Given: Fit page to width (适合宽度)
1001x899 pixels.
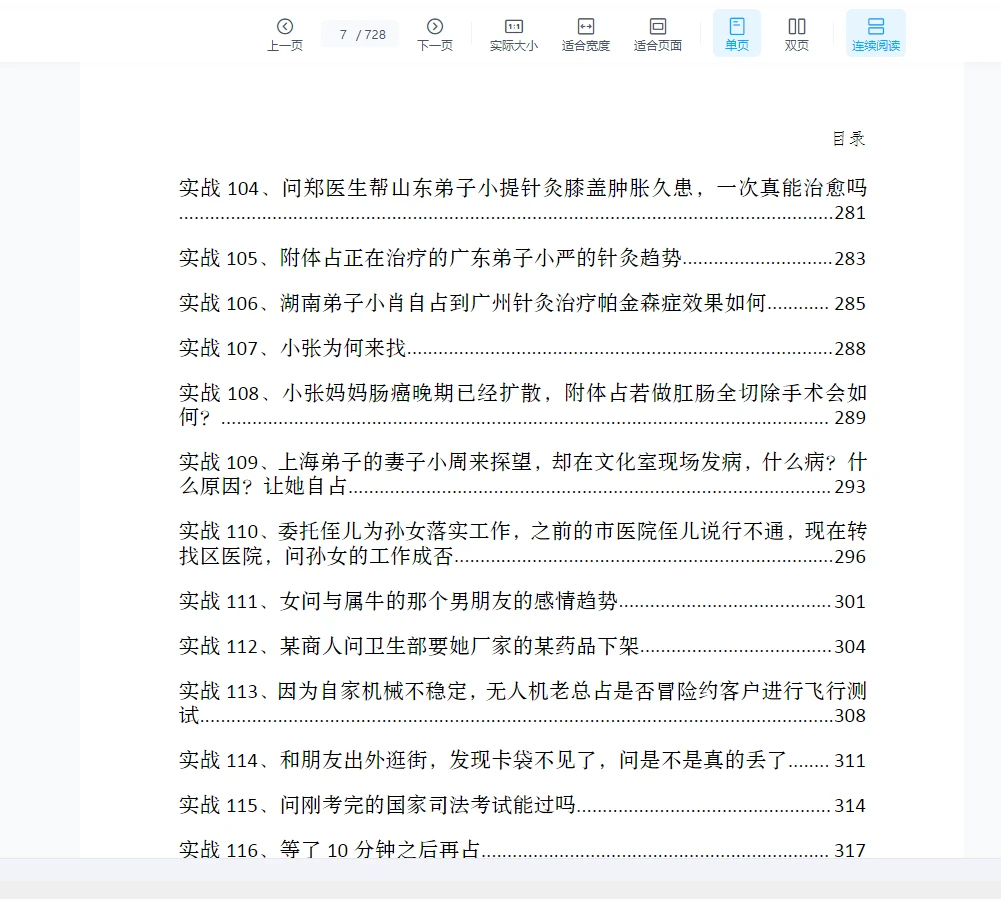Looking at the screenshot, I should click(585, 34).
